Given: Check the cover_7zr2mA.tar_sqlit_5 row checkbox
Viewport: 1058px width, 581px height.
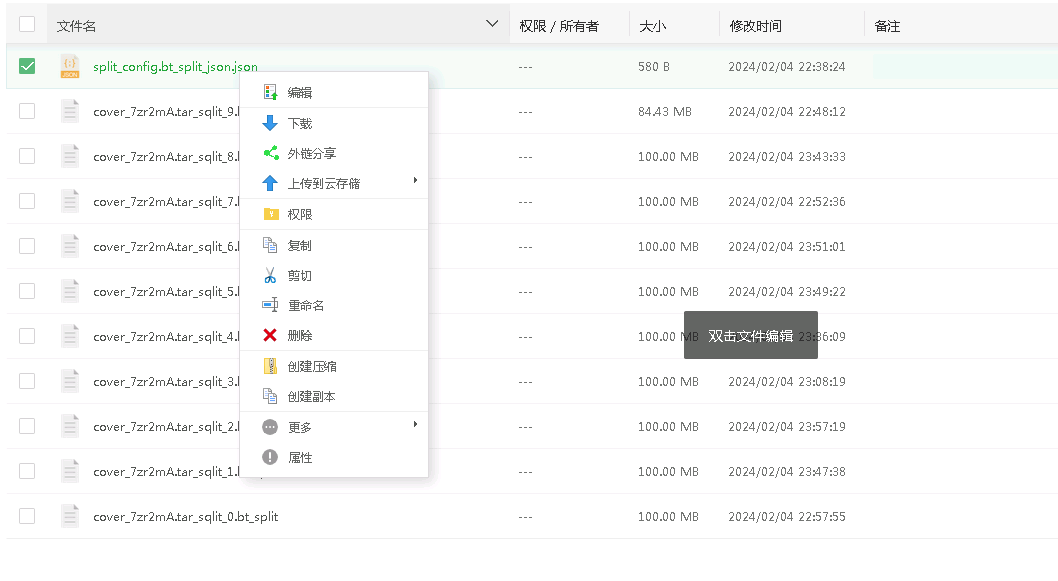Looking at the screenshot, I should click(x=27, y=291).
